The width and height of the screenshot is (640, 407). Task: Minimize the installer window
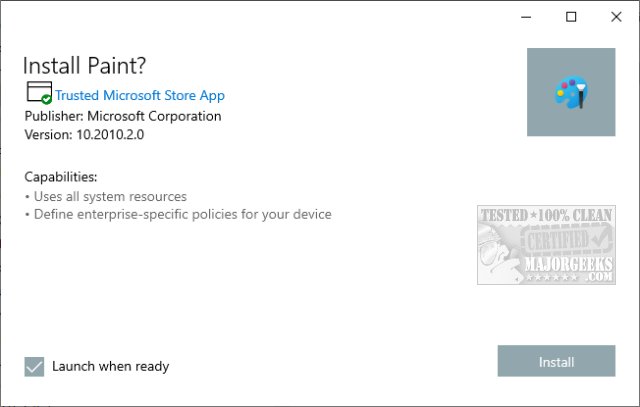(x=526, y=17)
